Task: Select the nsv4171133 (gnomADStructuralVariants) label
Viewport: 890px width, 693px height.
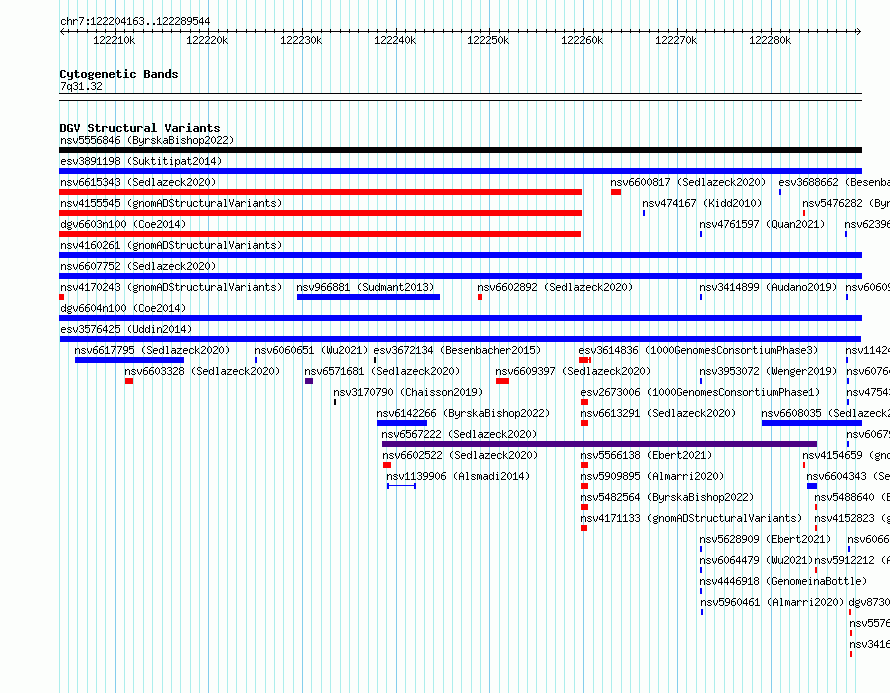Action: (x=691, y=518)
